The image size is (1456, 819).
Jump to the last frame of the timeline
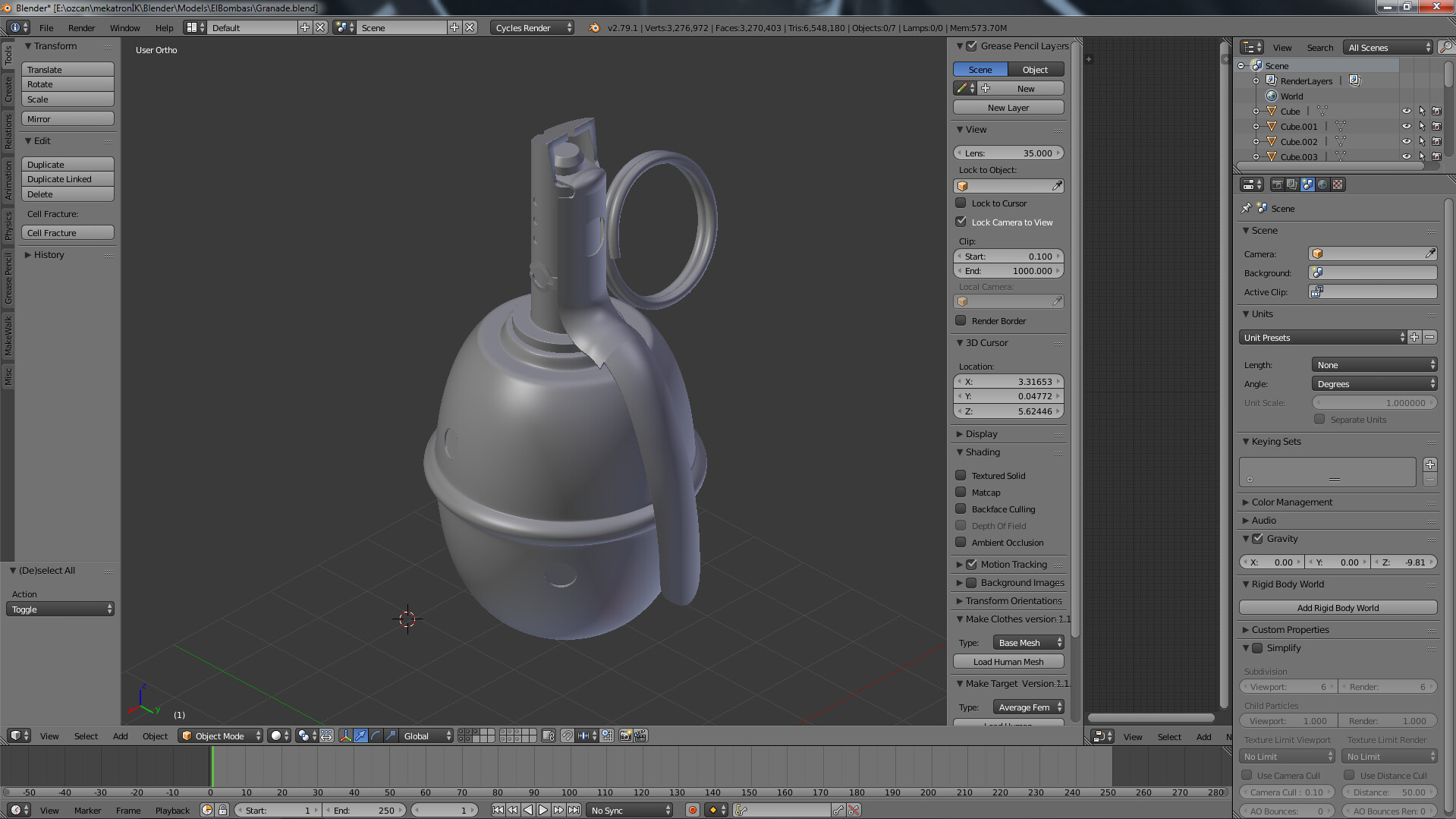click(x=574, y=810)
